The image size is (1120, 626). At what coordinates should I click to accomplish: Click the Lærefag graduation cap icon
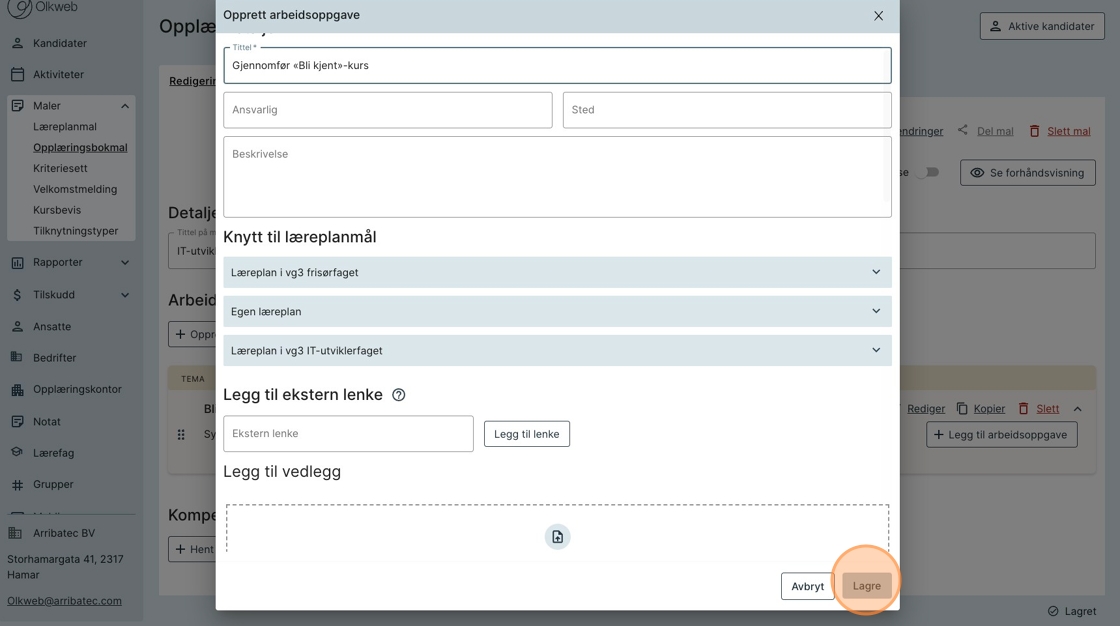[x=18, y=452]
